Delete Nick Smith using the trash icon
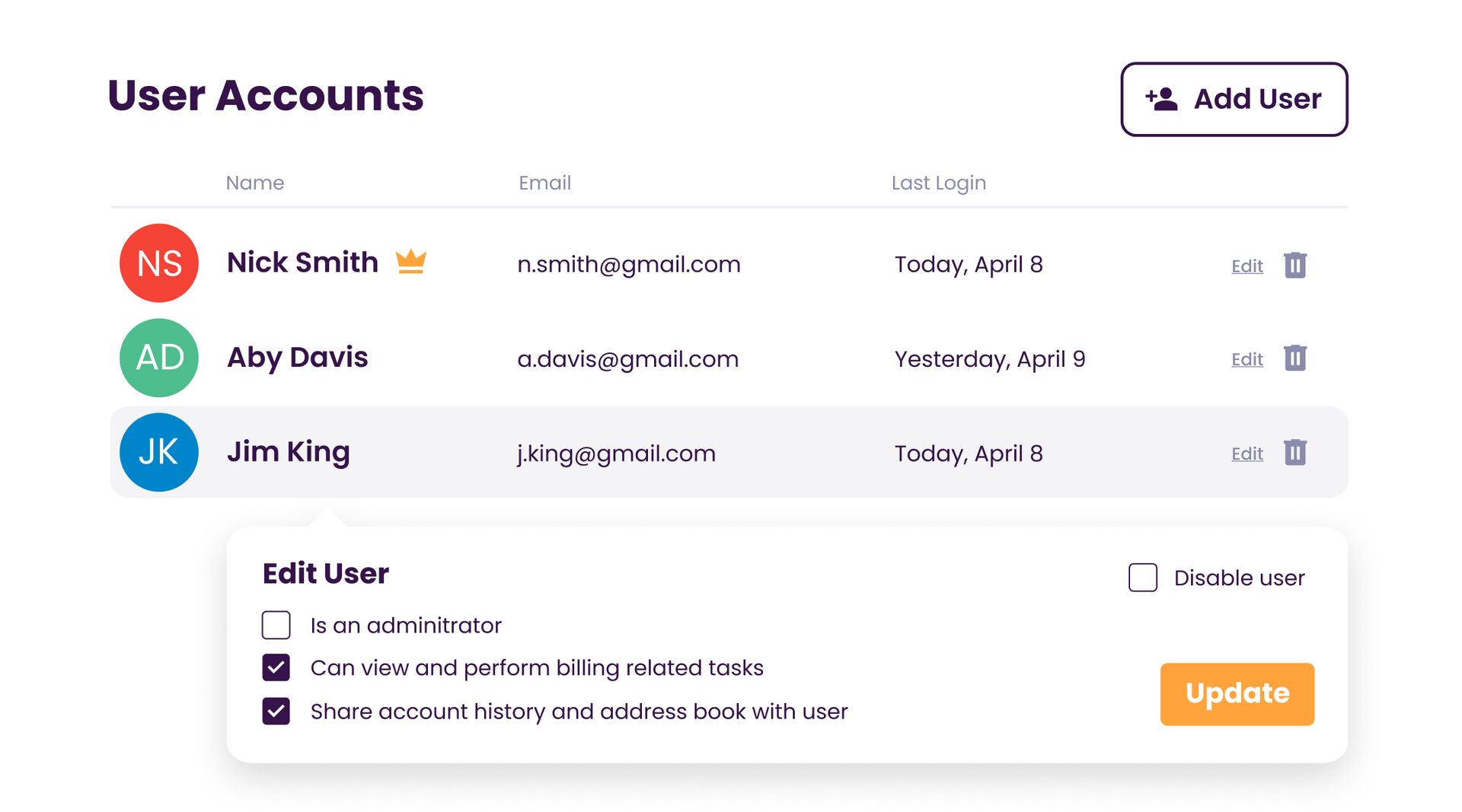This screenshot has height=812, width=1462. point(1295,266)
